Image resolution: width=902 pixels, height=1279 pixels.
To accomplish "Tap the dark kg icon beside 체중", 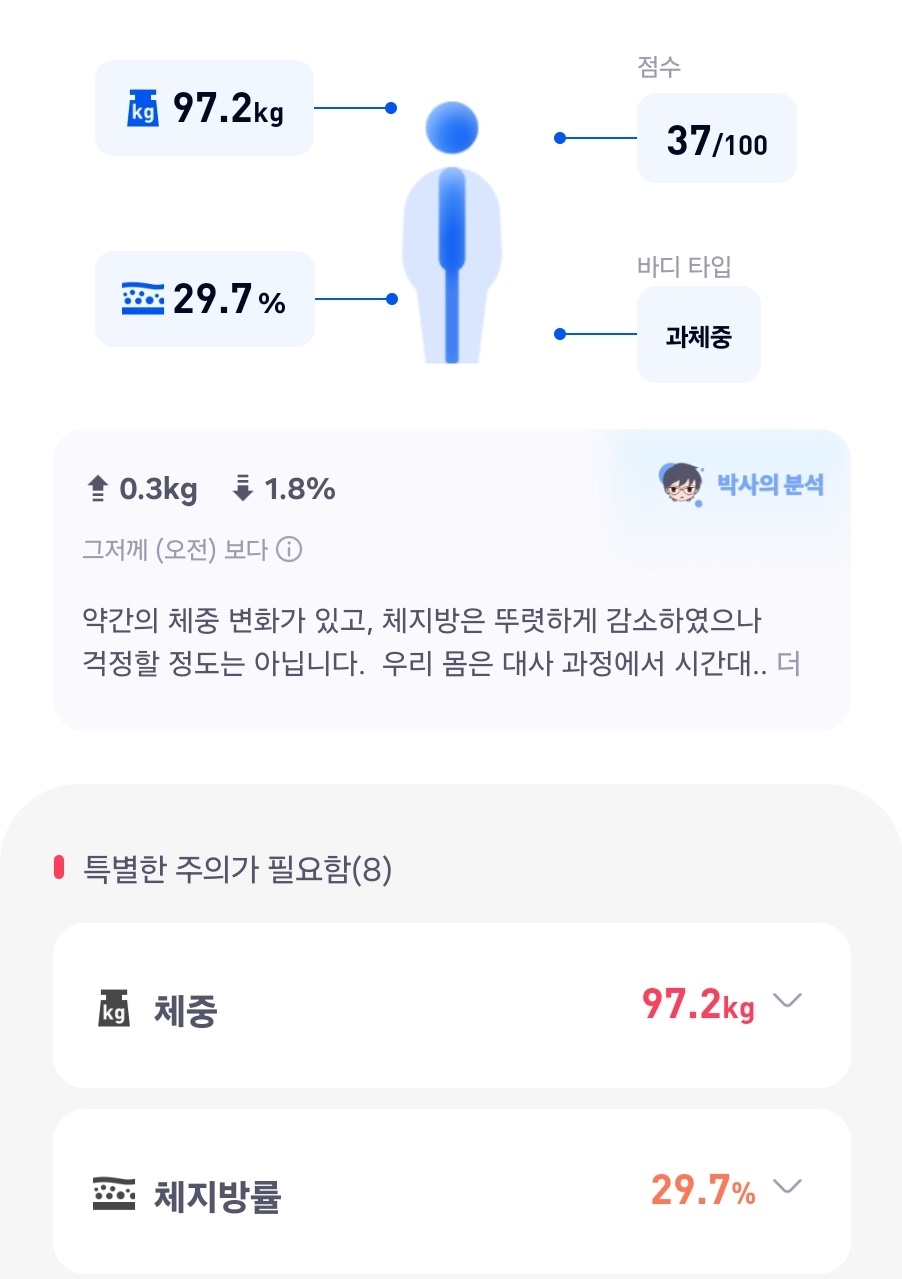I will pyautogui.click(x=114, y=1008).
